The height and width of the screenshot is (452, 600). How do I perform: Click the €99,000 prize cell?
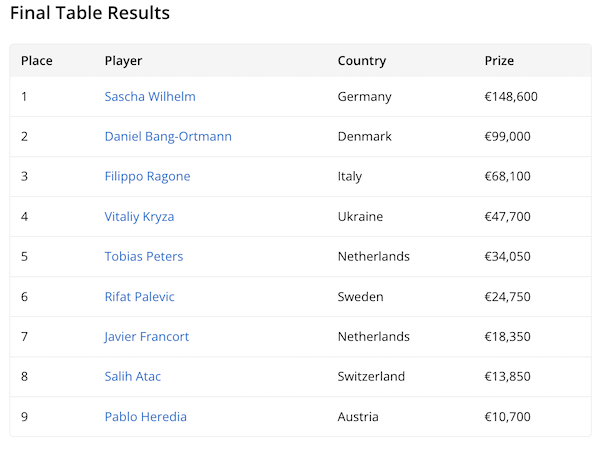(507, 137)
